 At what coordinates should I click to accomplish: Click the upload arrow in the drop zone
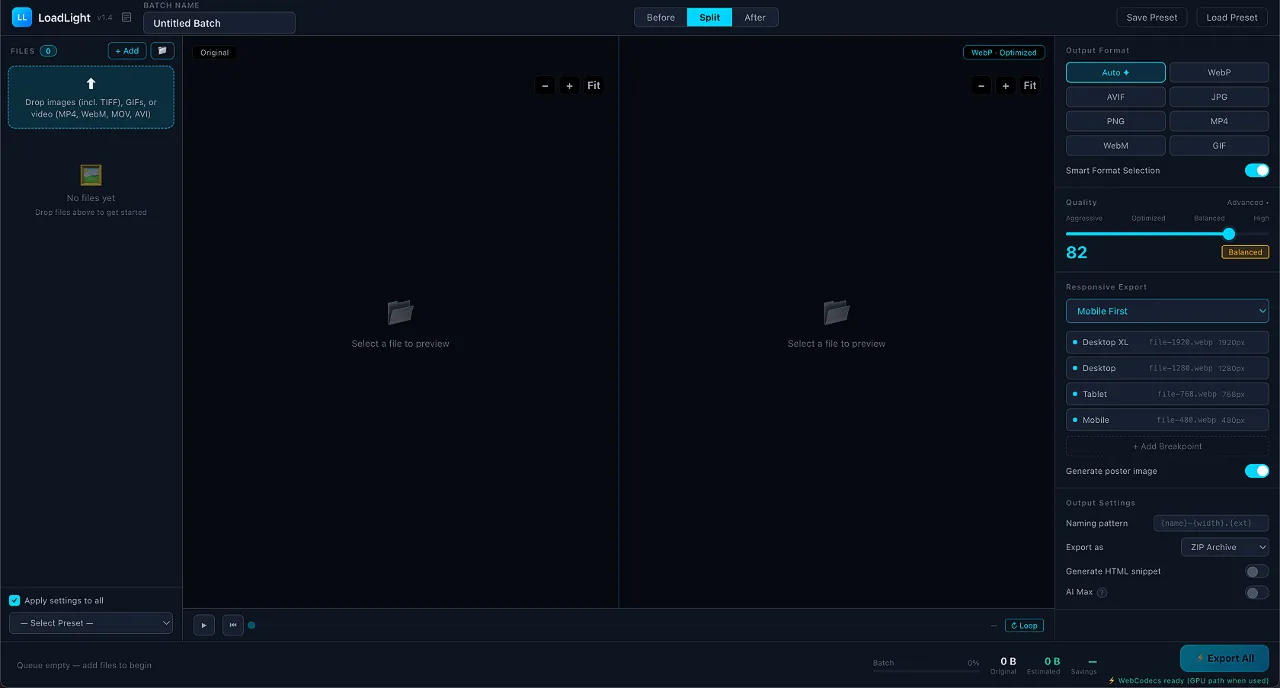[x=91, y=84]
